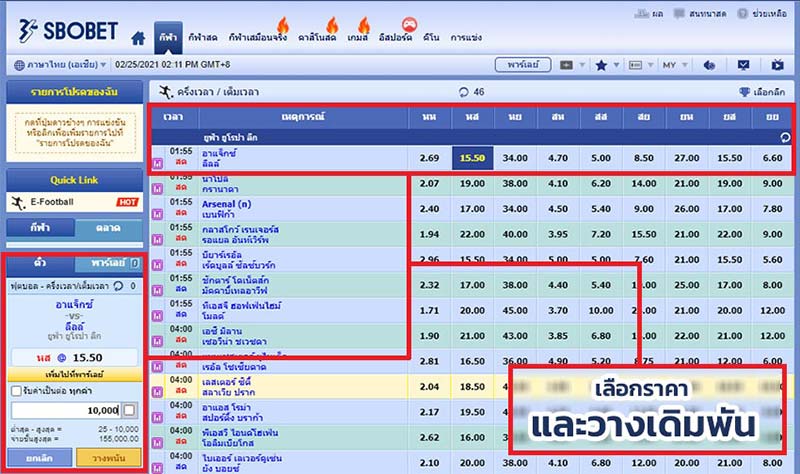Click the ticket display icon beside MY

tap(635, 65)
